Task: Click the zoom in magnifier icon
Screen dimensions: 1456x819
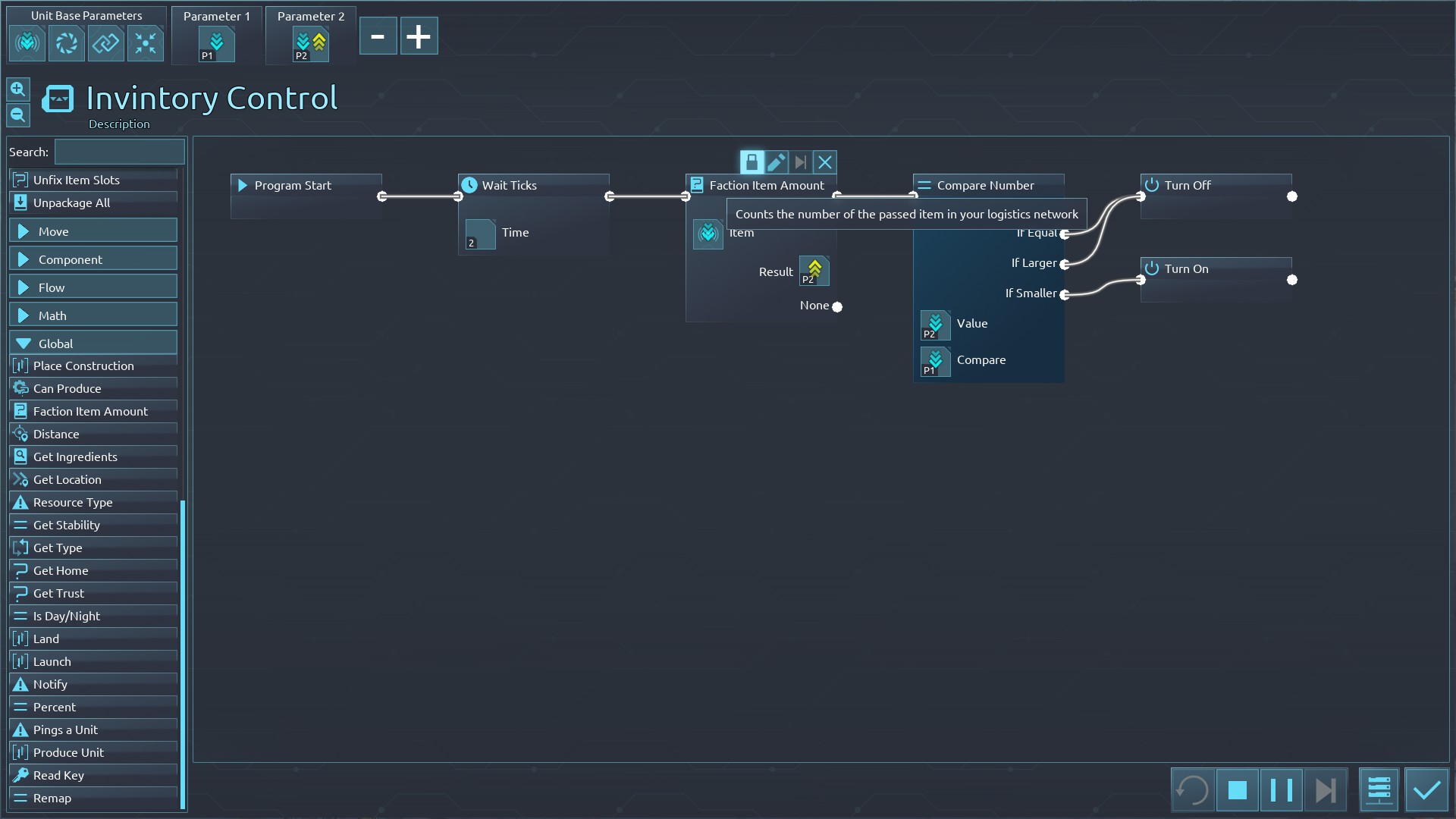Action: click(x=18, y=89)
